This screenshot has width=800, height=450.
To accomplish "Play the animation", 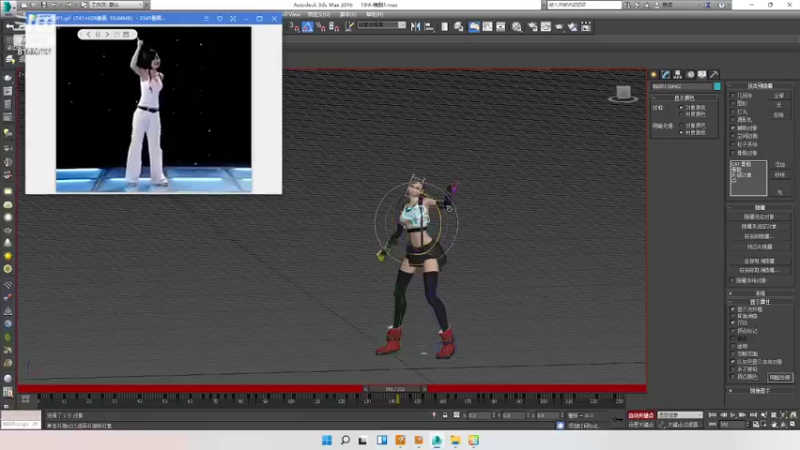I will point(734,415).
